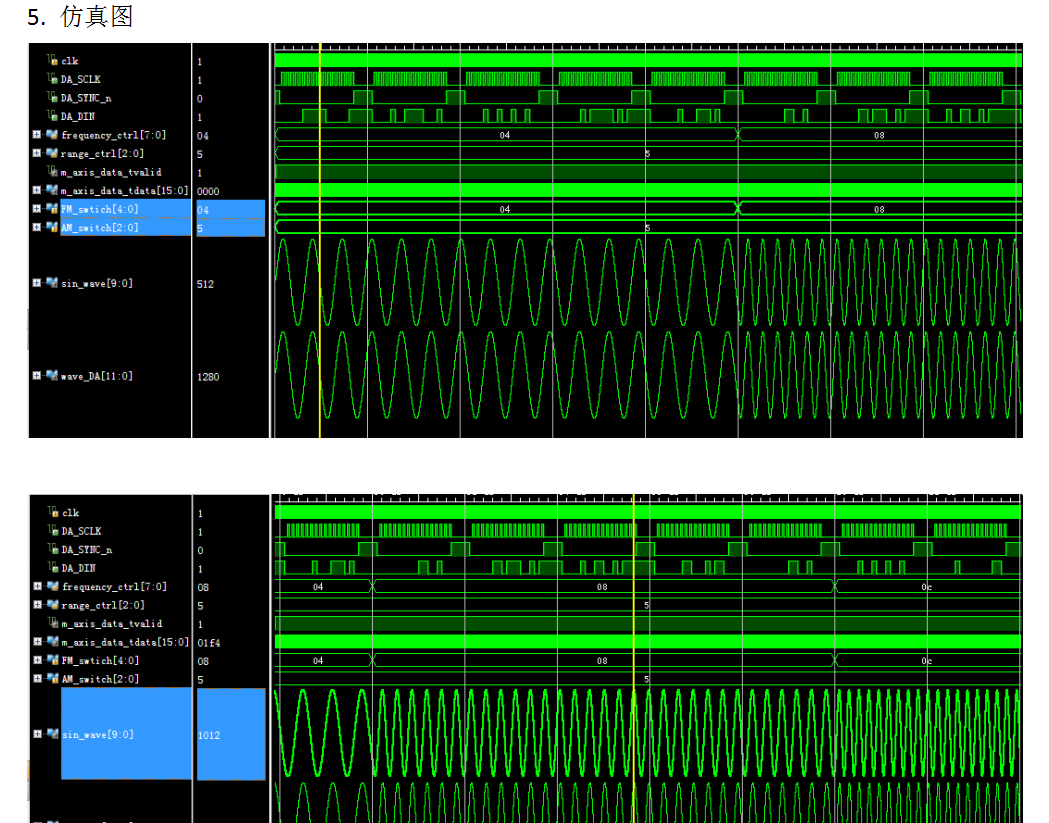Image resolution: width=1049 pixels, height=823 pixels.
Task: Expand the FM_switch[4:0] bus in top panel
Action: coord(37,209)
